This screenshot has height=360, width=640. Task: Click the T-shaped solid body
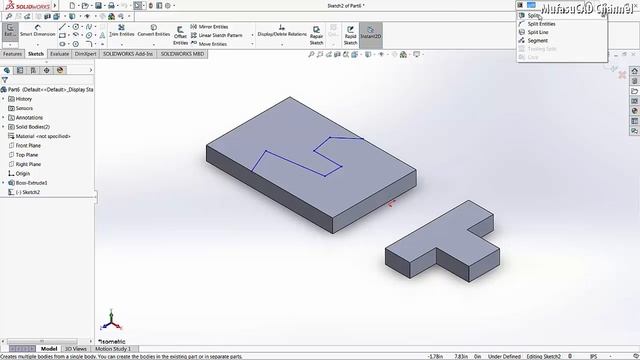443,241
